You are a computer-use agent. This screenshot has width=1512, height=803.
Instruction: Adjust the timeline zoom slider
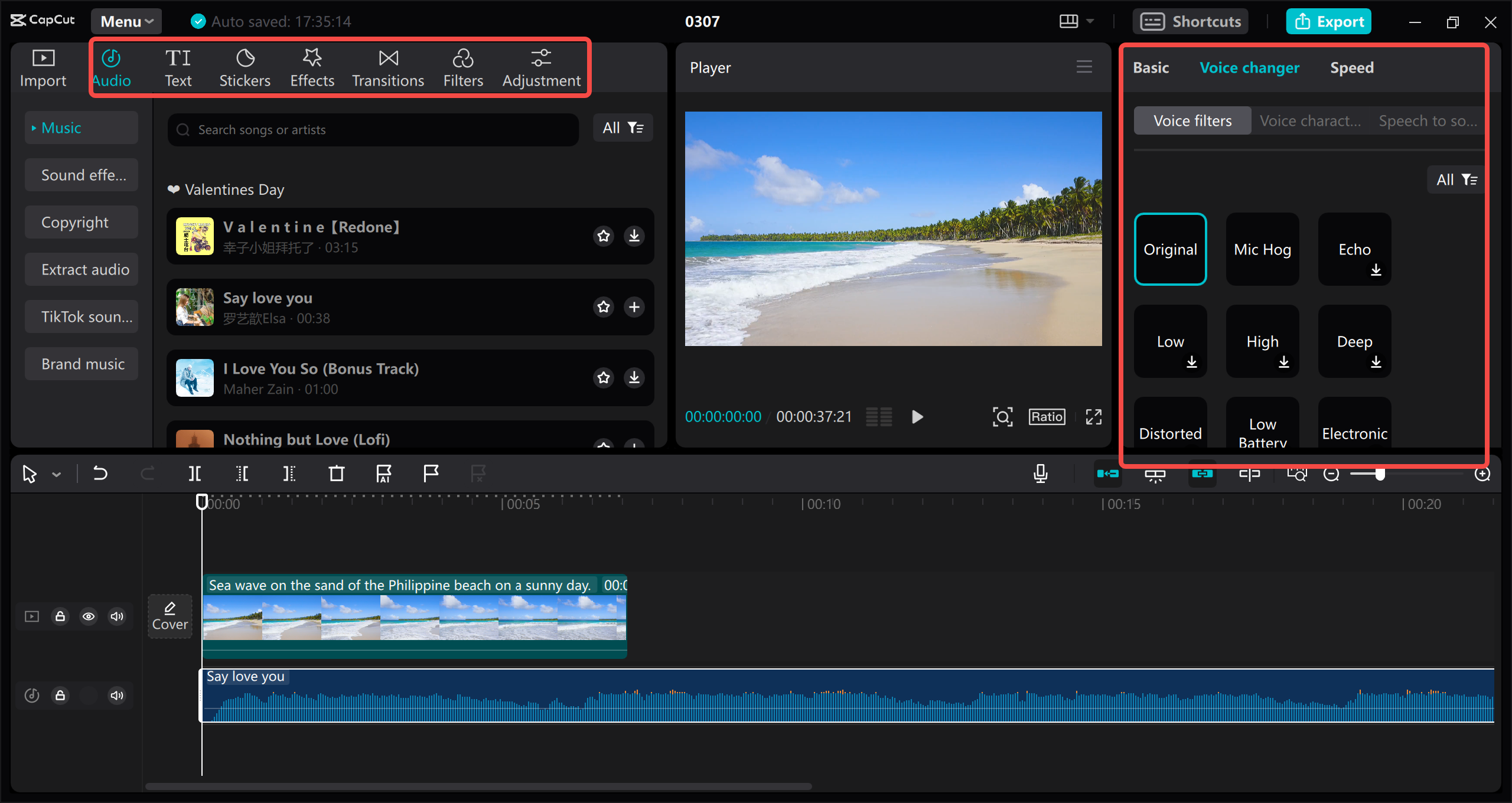[1380, 474]
